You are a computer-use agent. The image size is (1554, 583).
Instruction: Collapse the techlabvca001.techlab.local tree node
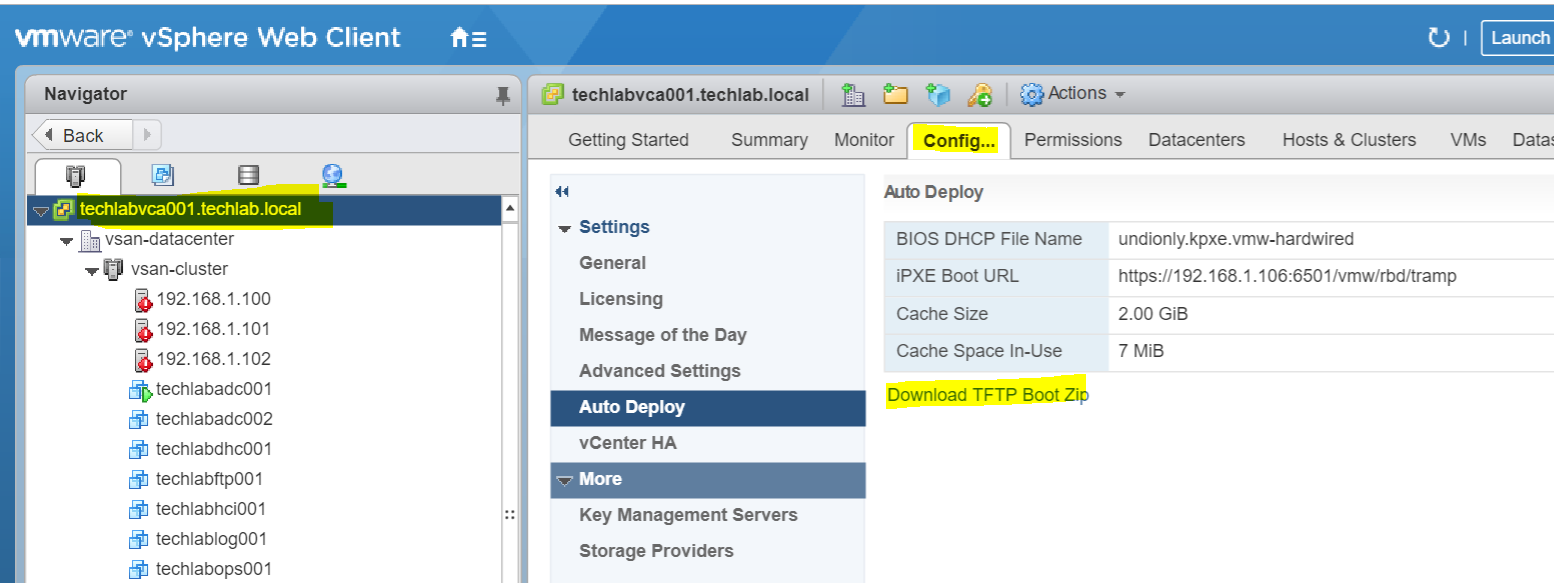(40, 211)
